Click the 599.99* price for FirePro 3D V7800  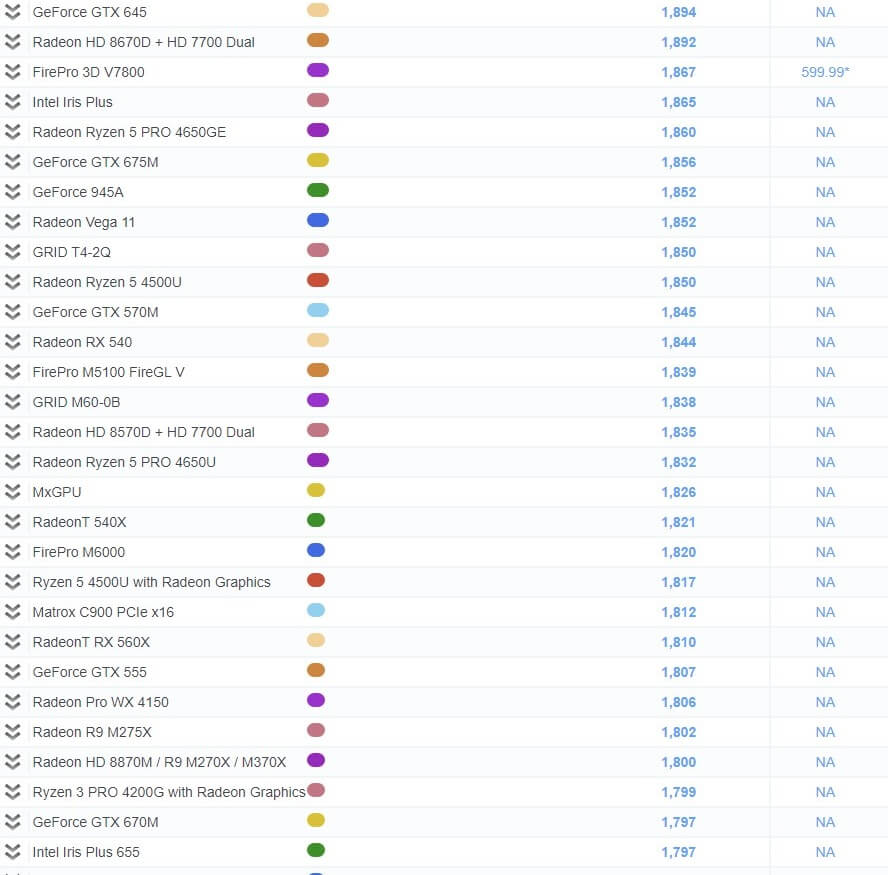[825, 72]
